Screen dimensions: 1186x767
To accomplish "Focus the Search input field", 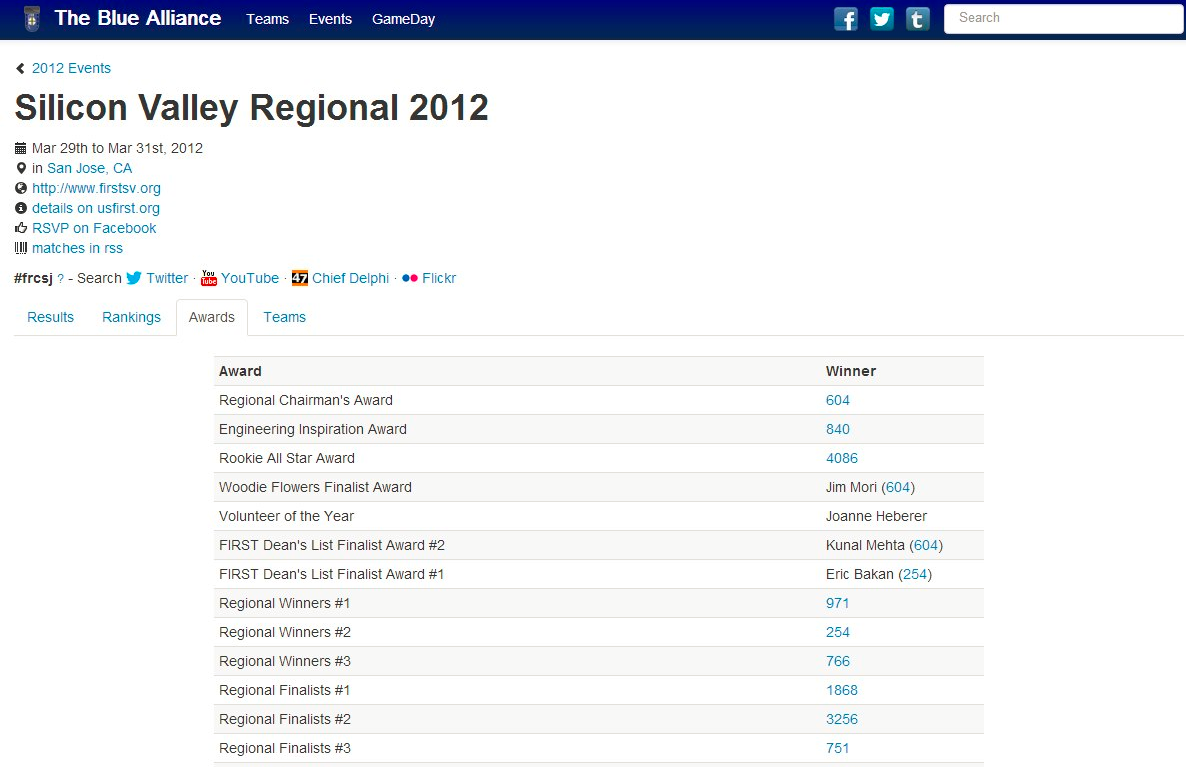I will (1063, 18).
